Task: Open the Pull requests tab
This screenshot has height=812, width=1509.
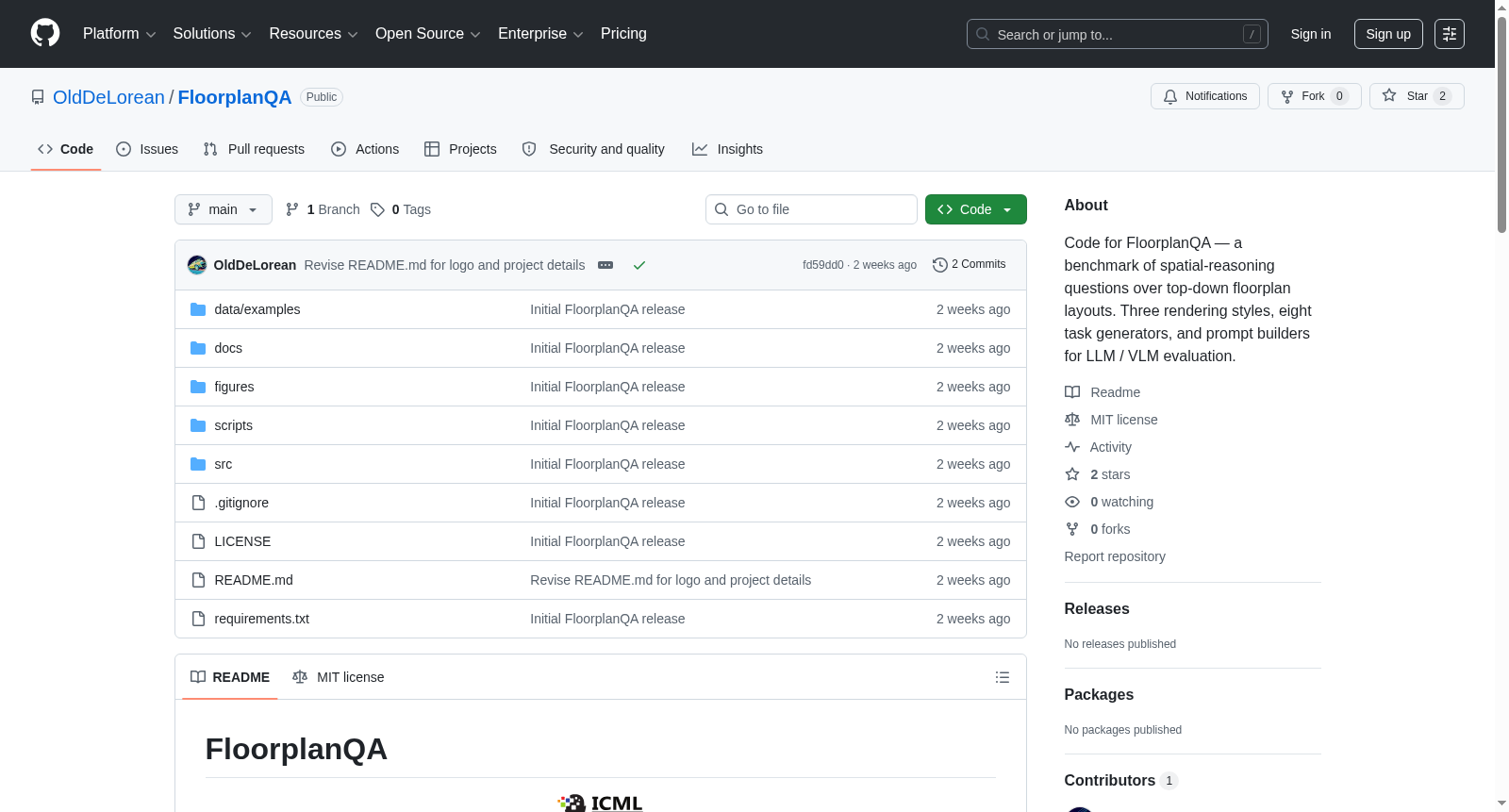Action: (254, 149)
